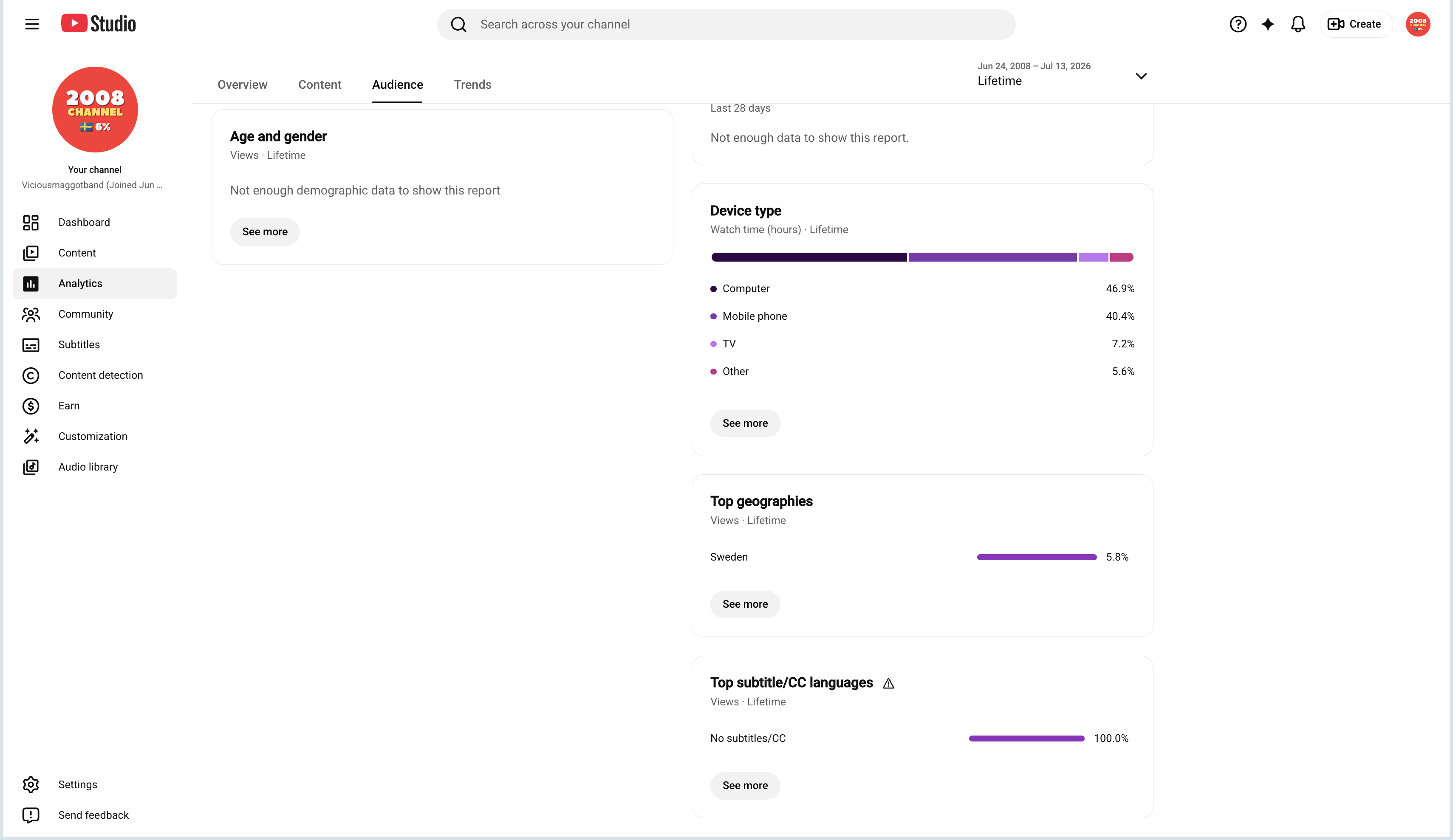Click Send feedback label
The height and width of the screenshot is (840, 1453).
[93, 815]
